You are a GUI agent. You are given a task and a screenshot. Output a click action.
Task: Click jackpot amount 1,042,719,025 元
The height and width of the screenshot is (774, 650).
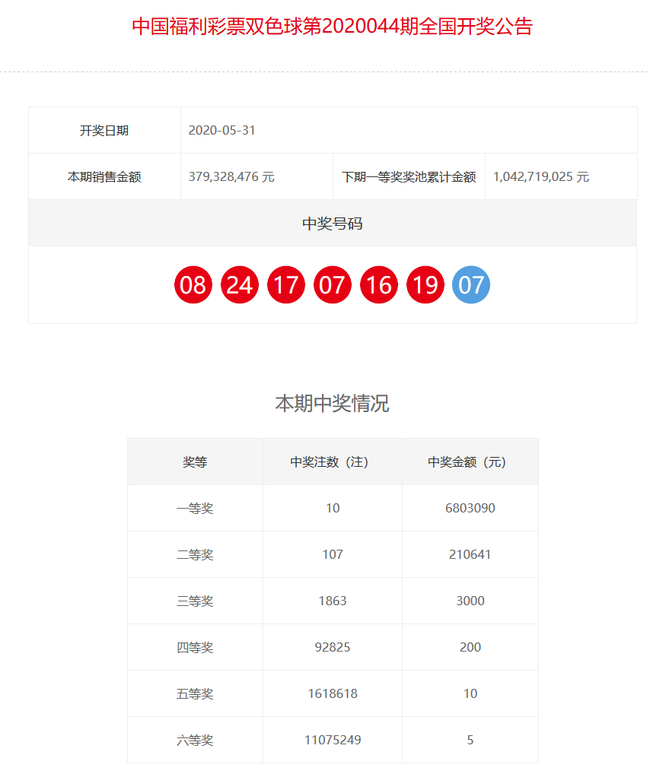(541, 177)
